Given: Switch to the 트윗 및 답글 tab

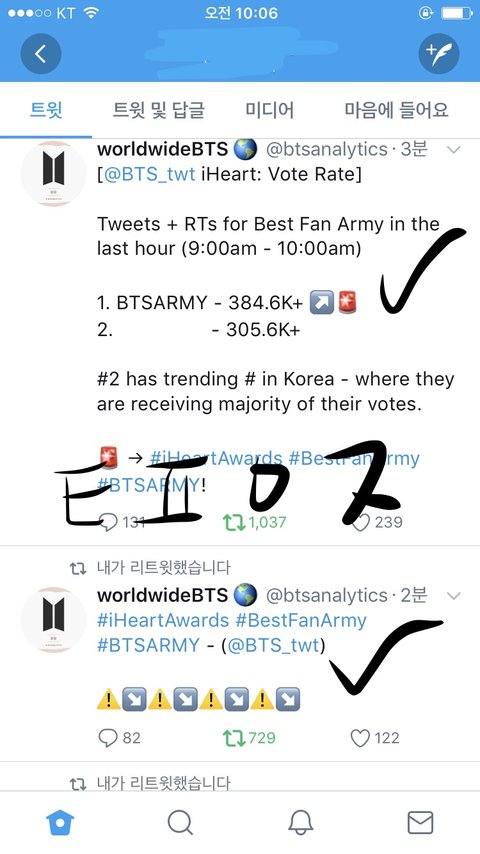Looking at the screenshot, I should pyautogui.click(x=159, y=110).
